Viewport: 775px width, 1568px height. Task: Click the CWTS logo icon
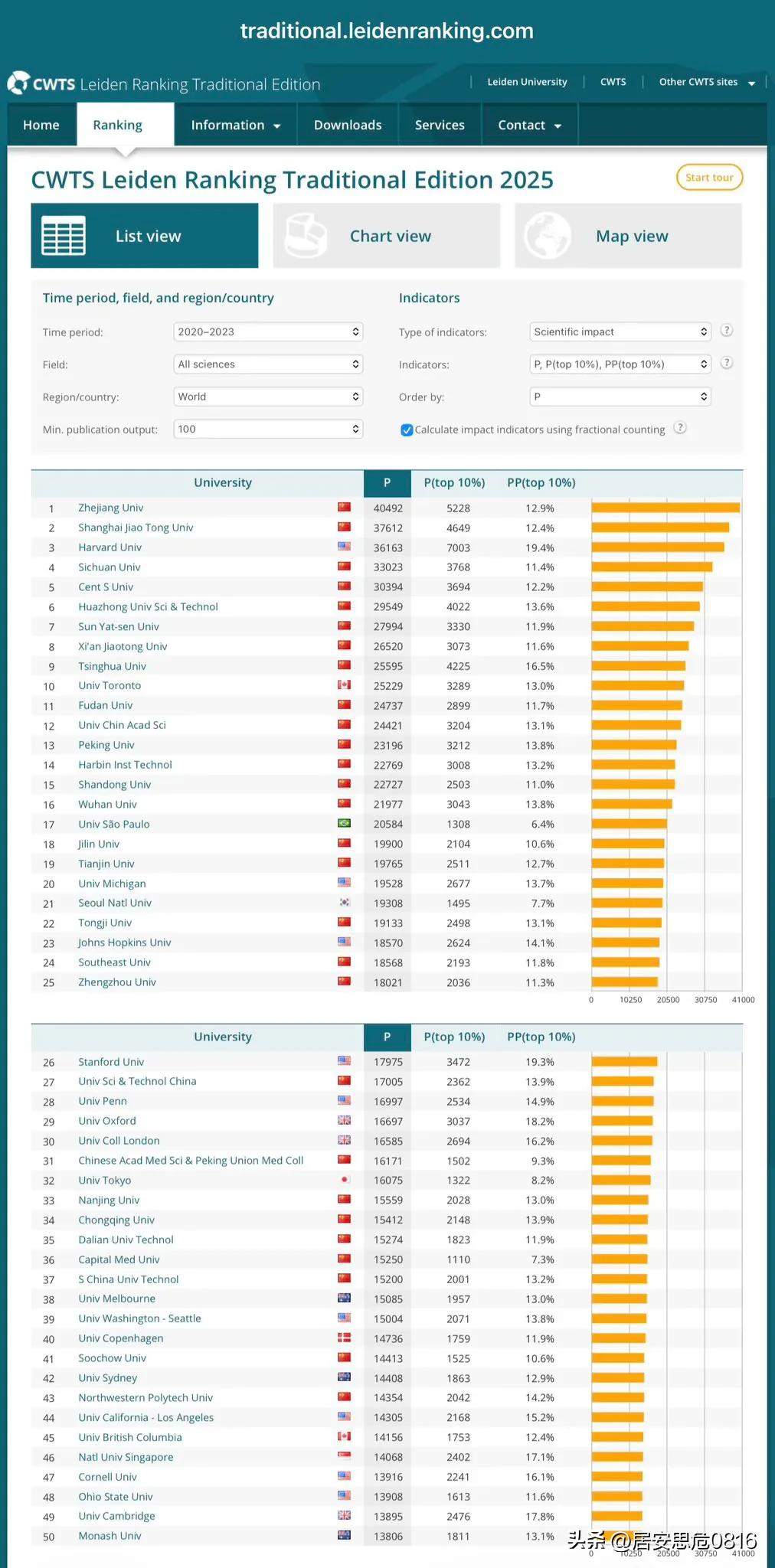coord(18,83)
